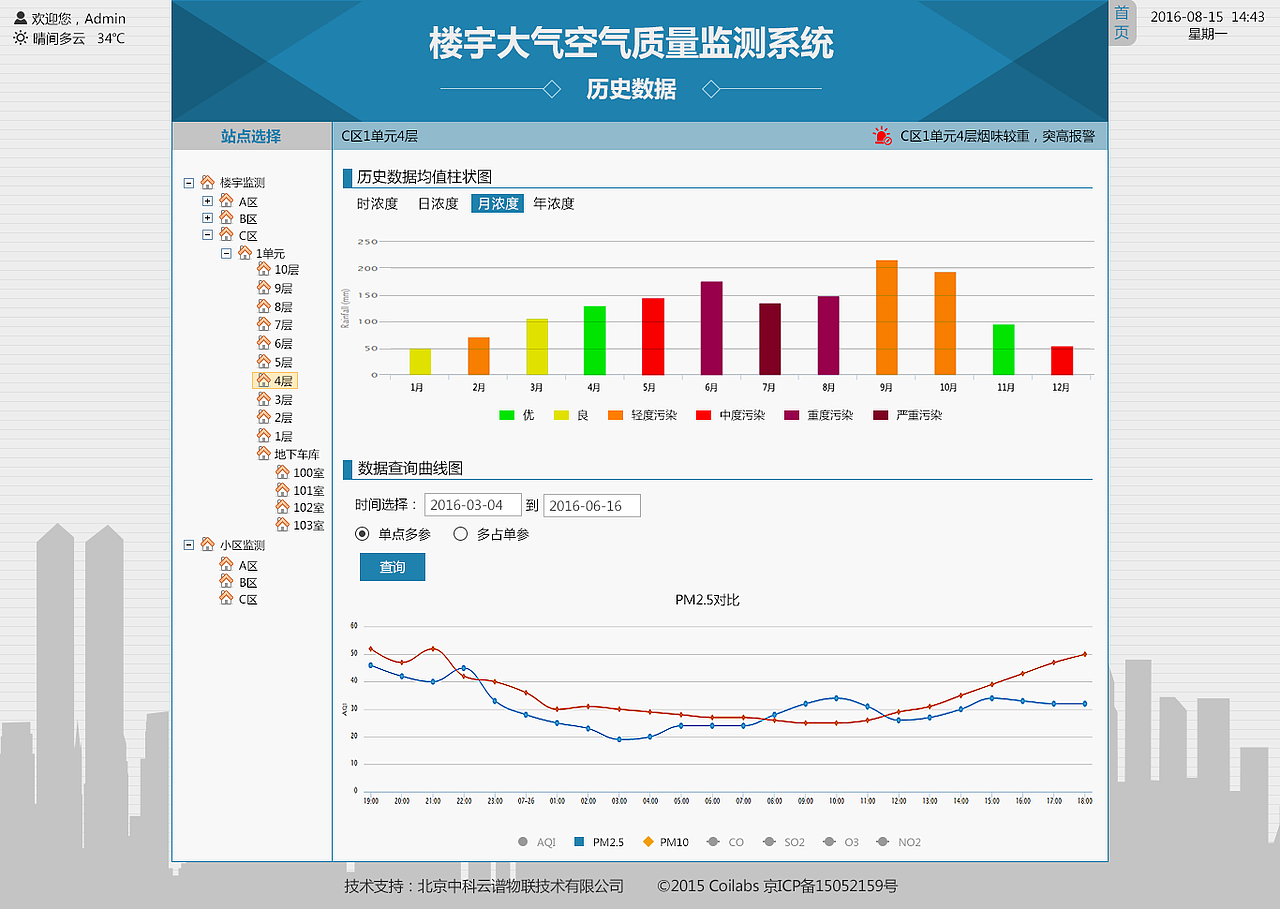Toggle the AQI series in the legend
The width and height of the screenshot is (1280, 909).
click(537, 842)
